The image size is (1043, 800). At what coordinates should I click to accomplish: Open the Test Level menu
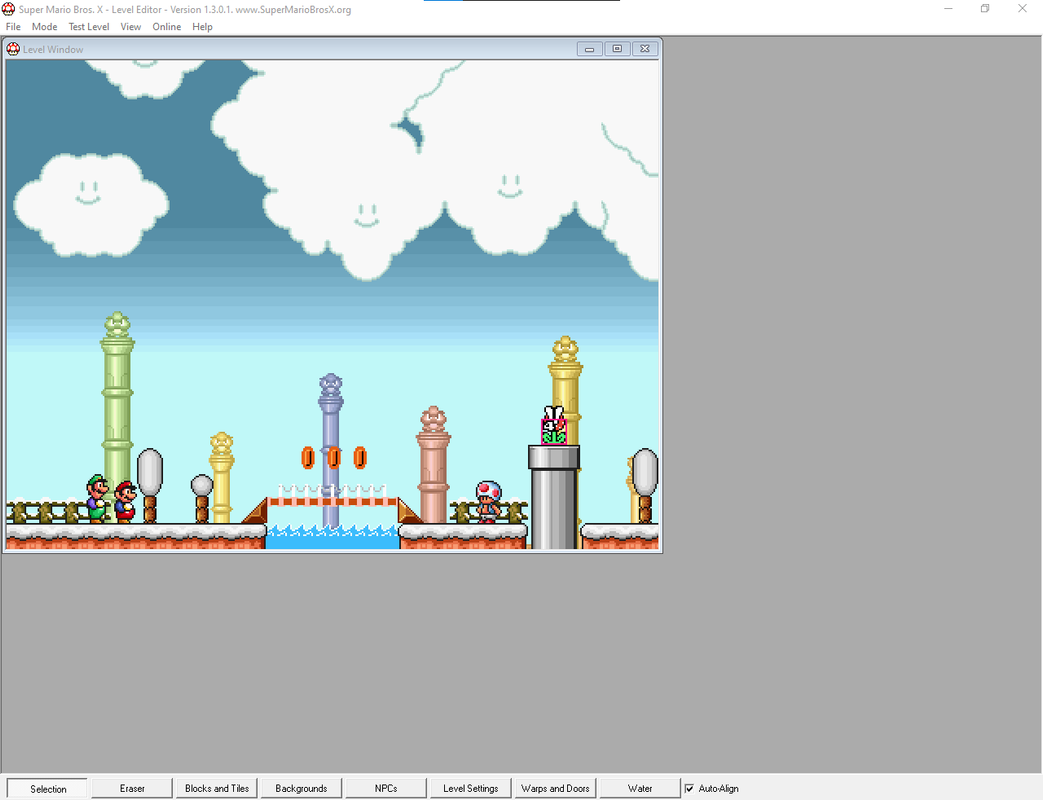click(x=88, y=27)
